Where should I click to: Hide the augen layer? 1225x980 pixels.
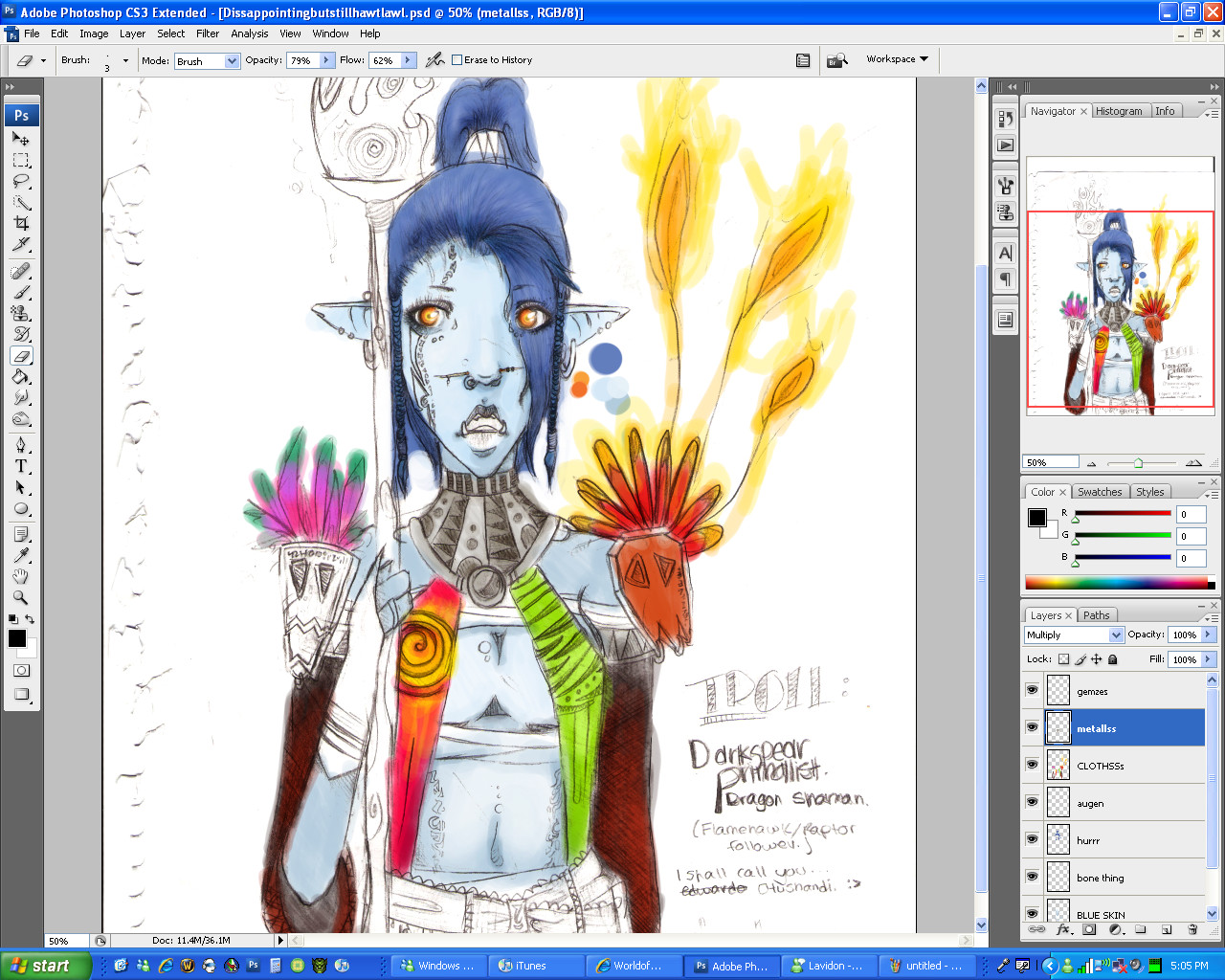click(1032, 802)
